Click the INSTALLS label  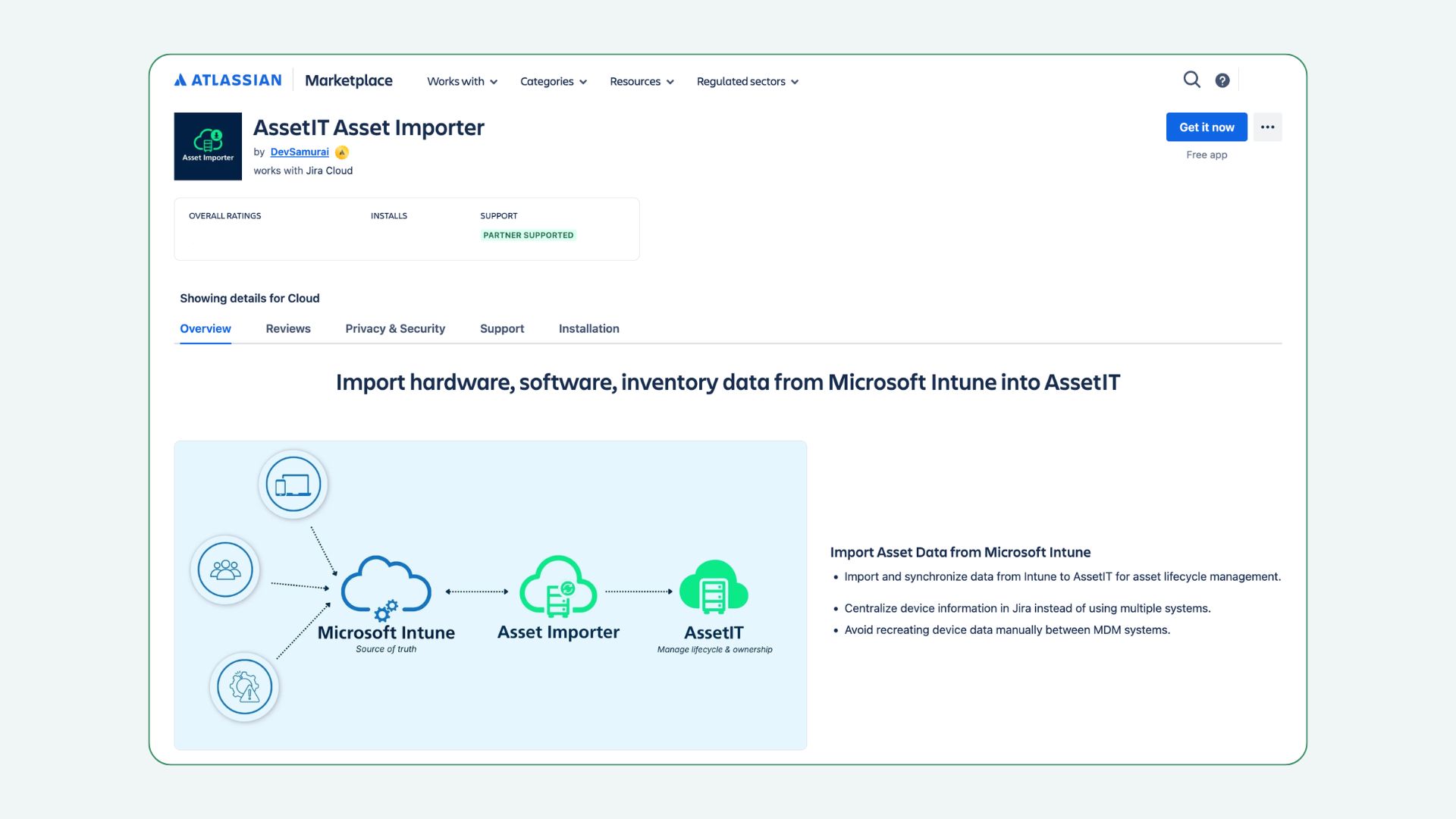click(389, 216)
